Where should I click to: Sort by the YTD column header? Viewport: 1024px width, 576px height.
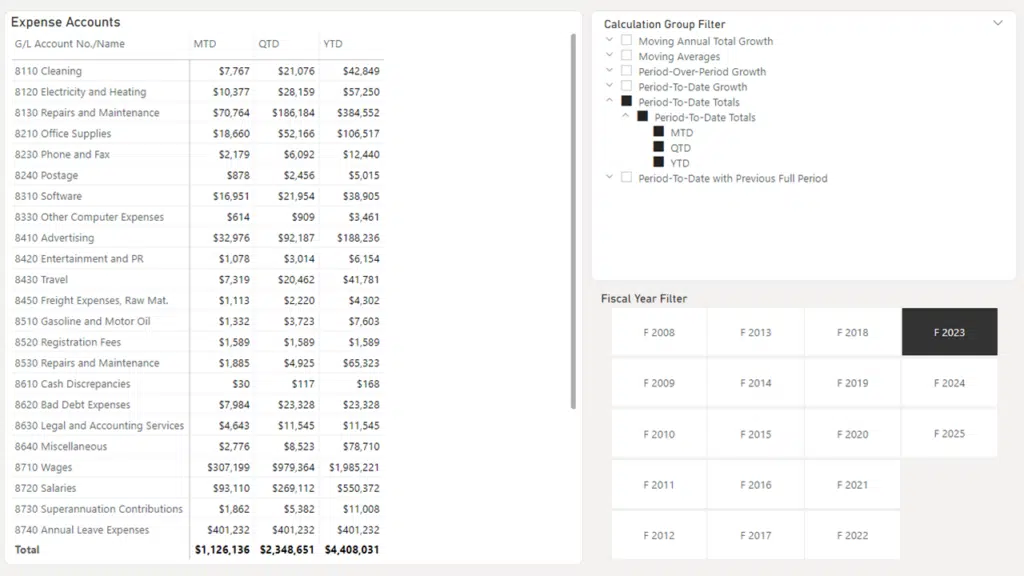(x=335, y=44)
